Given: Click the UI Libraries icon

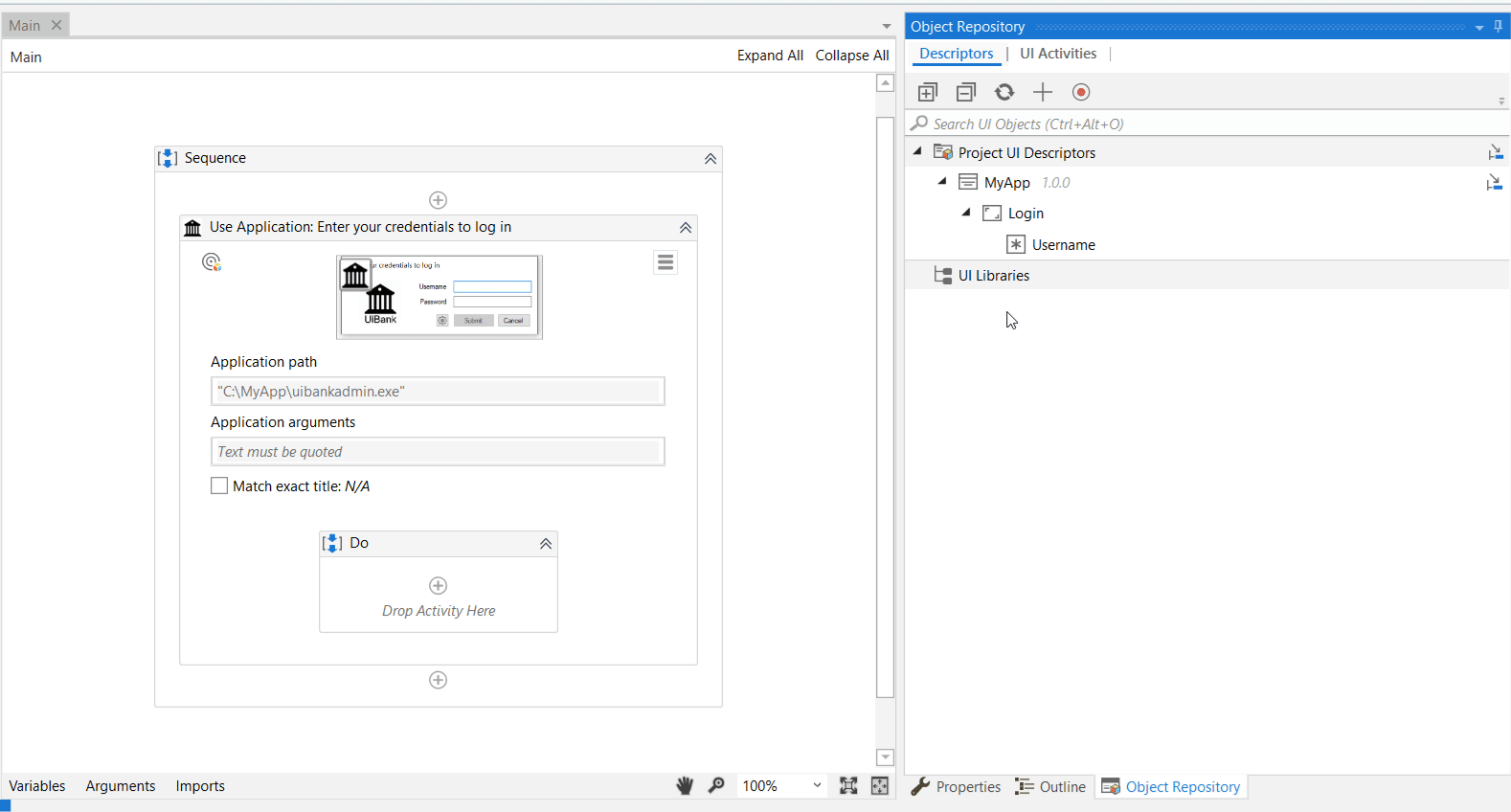Looking at the screenshot, I should click(x=943, y=275).
